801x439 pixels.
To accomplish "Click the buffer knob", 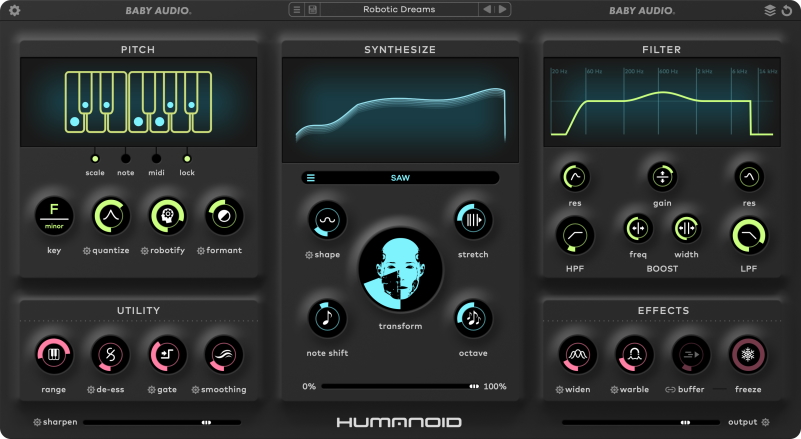I will point(691,354).
